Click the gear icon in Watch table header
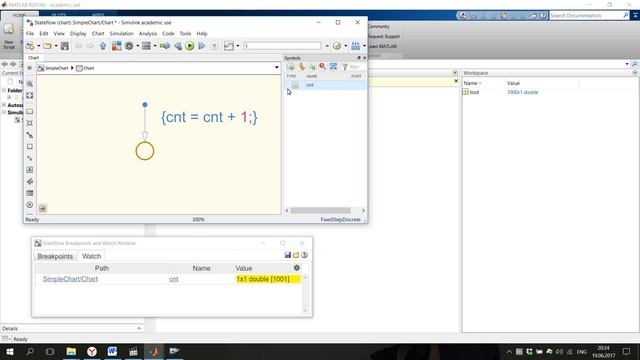Viewport: 640px width, 360px height. click(x=297, y=268)
